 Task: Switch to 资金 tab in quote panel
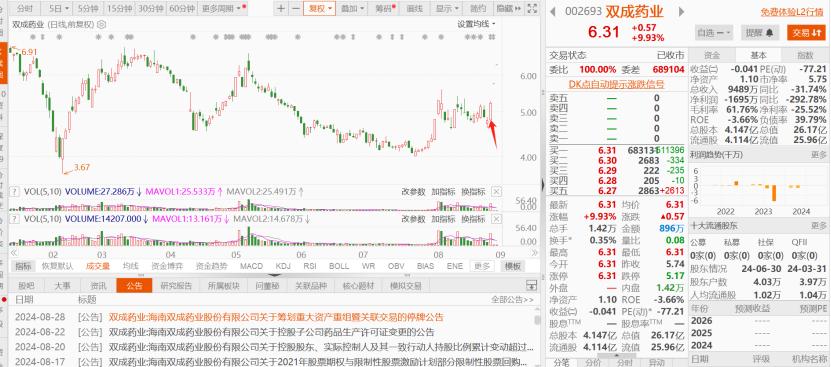click(x=711, y=55)
